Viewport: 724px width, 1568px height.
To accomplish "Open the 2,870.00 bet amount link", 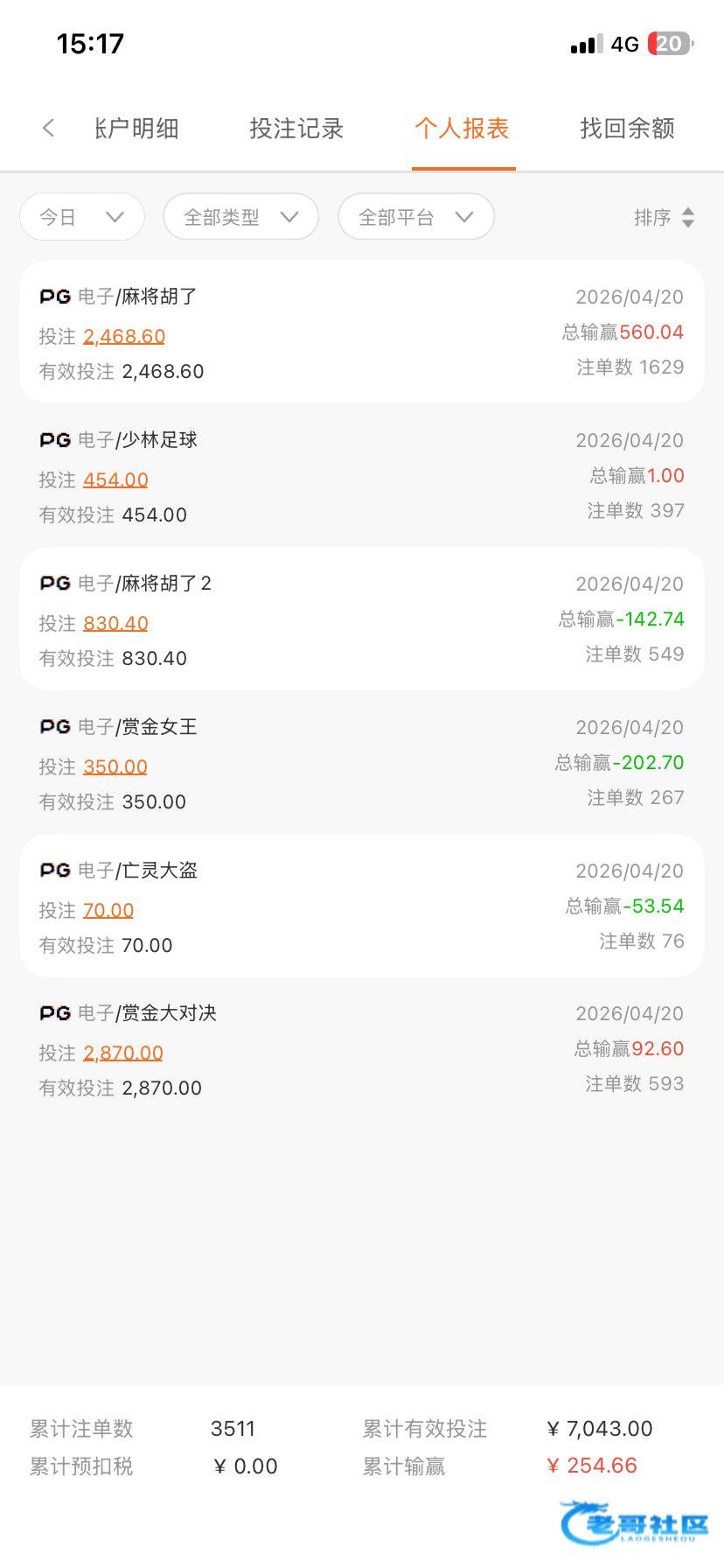I will (x=123, y=1053).
